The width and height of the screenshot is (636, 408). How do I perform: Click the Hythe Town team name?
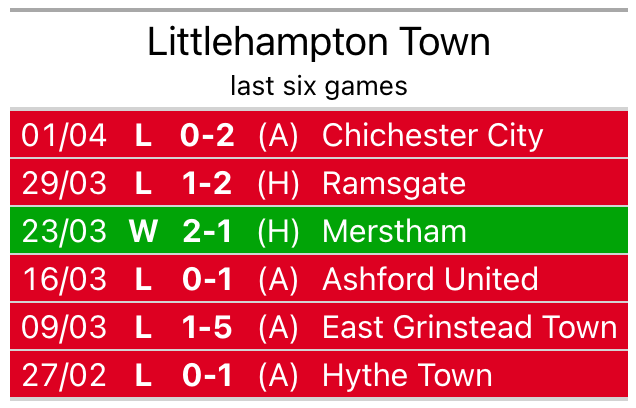tap(407, 375)
